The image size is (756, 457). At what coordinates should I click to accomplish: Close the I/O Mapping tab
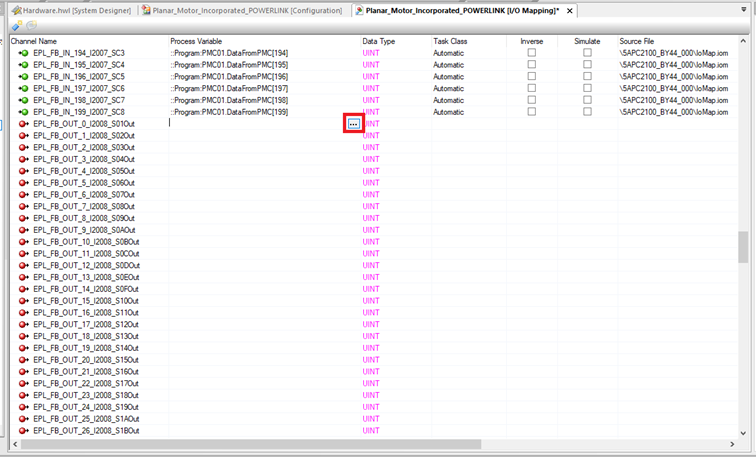tap(570, 10)
